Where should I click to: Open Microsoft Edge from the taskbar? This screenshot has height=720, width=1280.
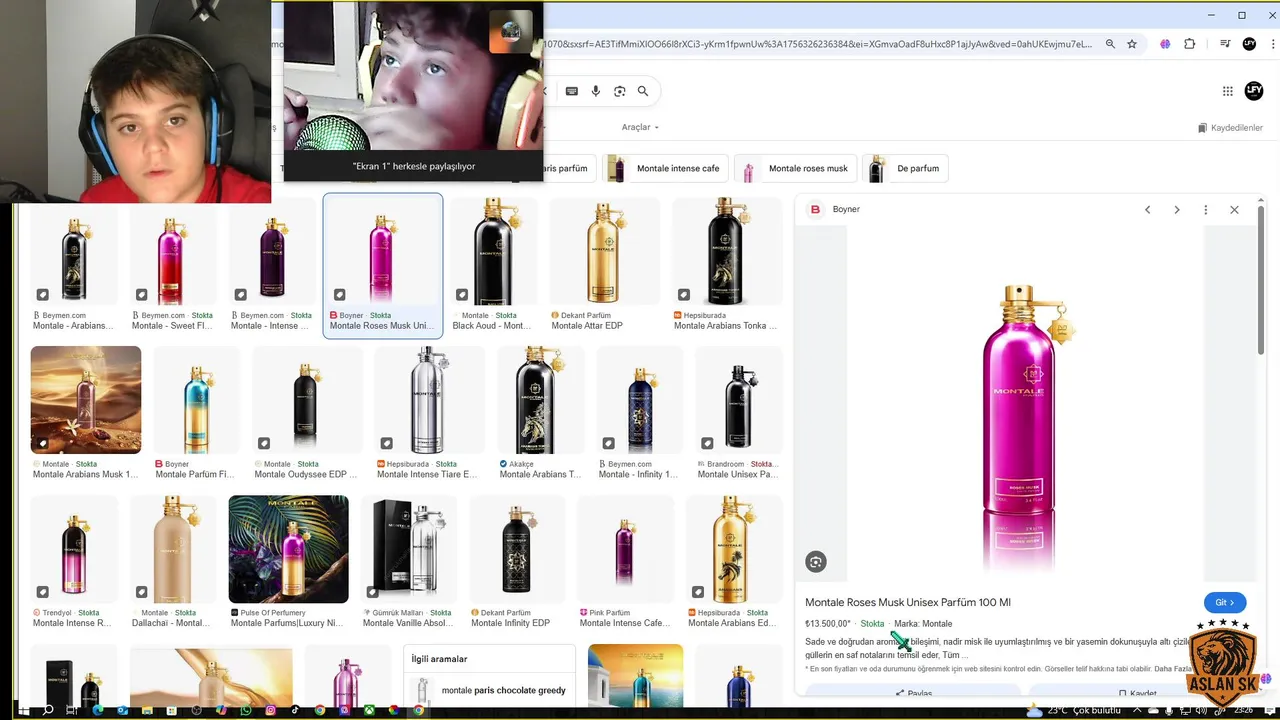[x=98, y=711]
